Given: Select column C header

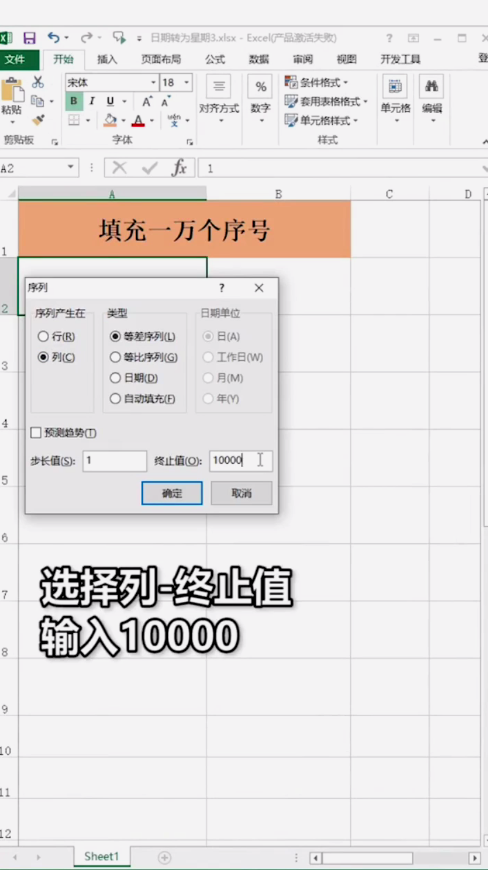Looking at the screenshot, I should pyautogui.click(x=389, y=194).
